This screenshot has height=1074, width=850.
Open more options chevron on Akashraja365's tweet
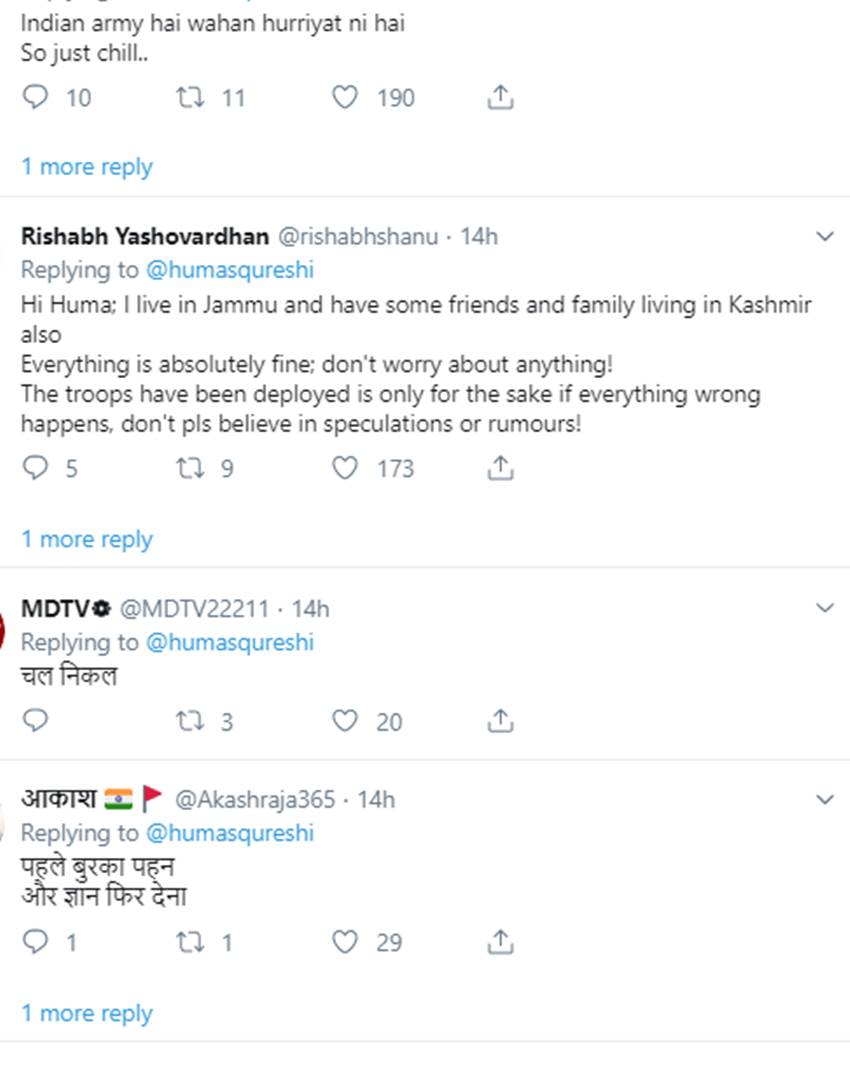(825, 799)
